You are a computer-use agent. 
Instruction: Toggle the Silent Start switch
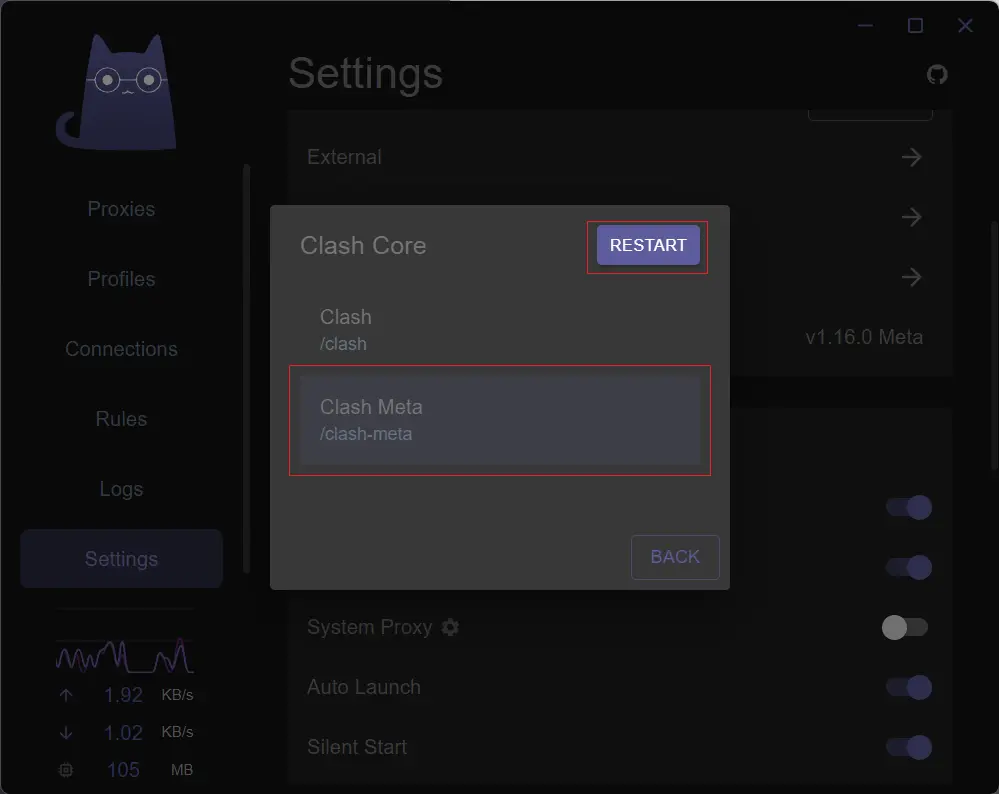(x=909, y=747)
